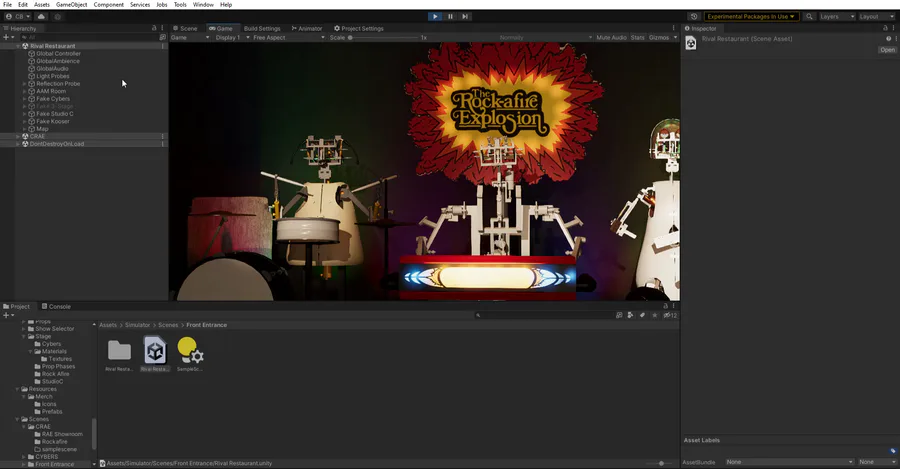Screen dimensions: 900x469
Task: Toggle Gizmos in Game view
Action: [659, 37]
